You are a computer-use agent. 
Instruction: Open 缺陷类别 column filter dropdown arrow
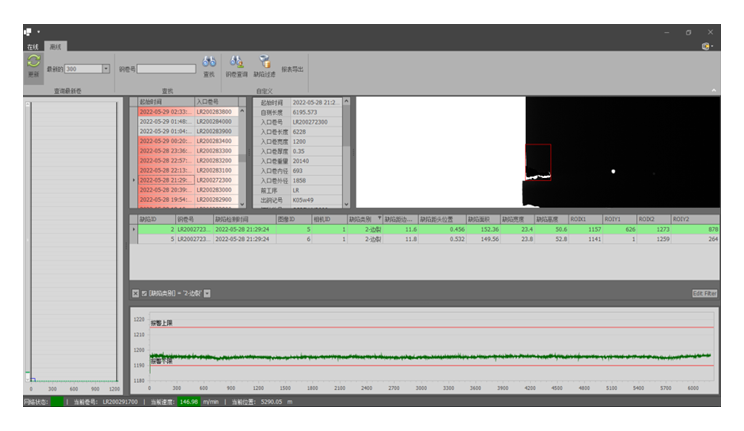coord(380,217)
